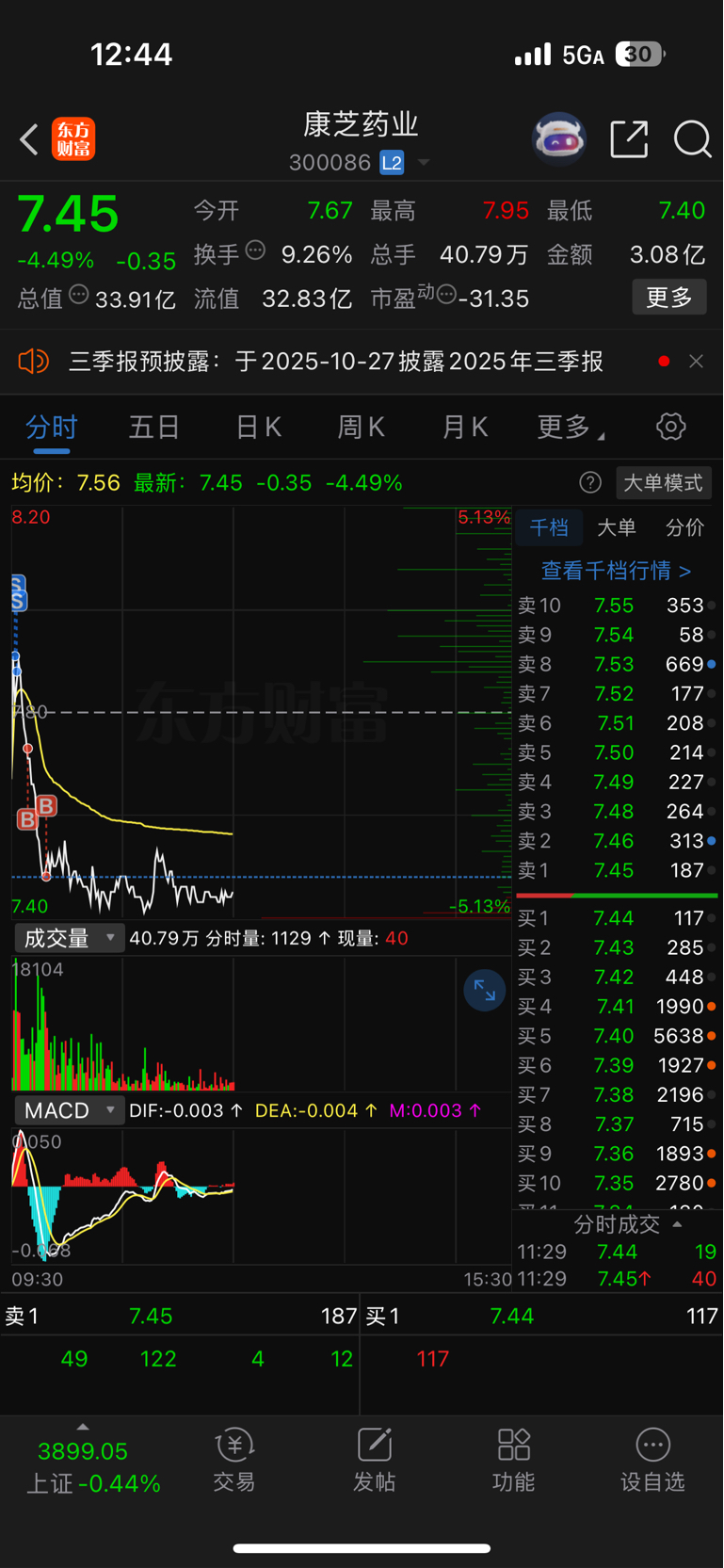The height and width of the screenshot is (1568, 724).
Task: Switch to the 月K tab
Action: point(464,428)
